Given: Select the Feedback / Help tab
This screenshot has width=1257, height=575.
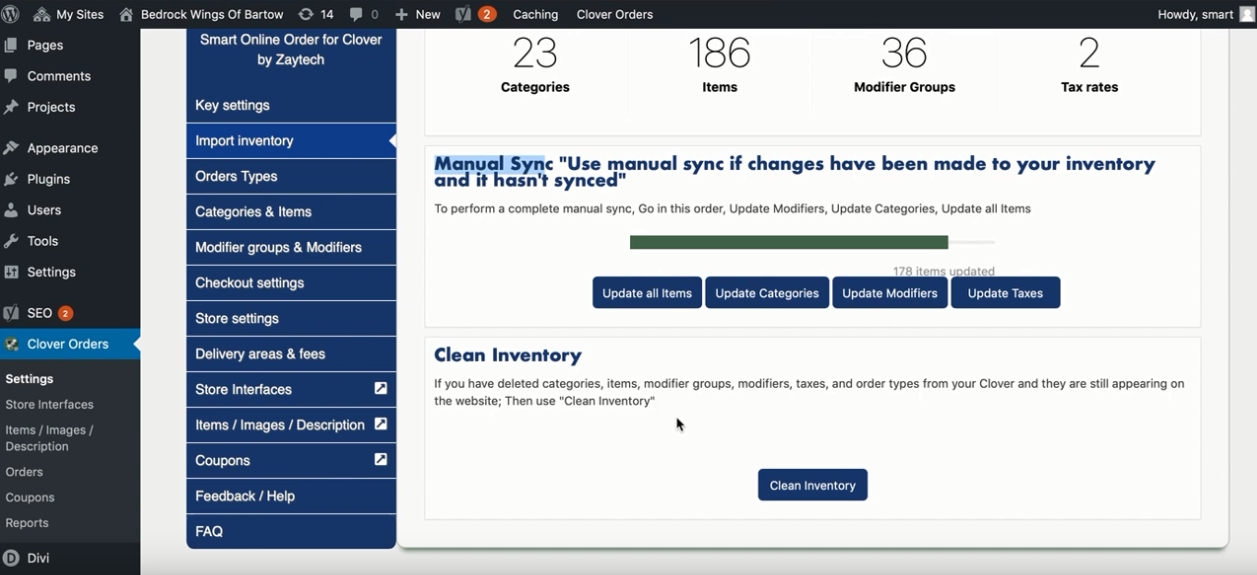Looking at the screenshot, I should click(291, 496).
